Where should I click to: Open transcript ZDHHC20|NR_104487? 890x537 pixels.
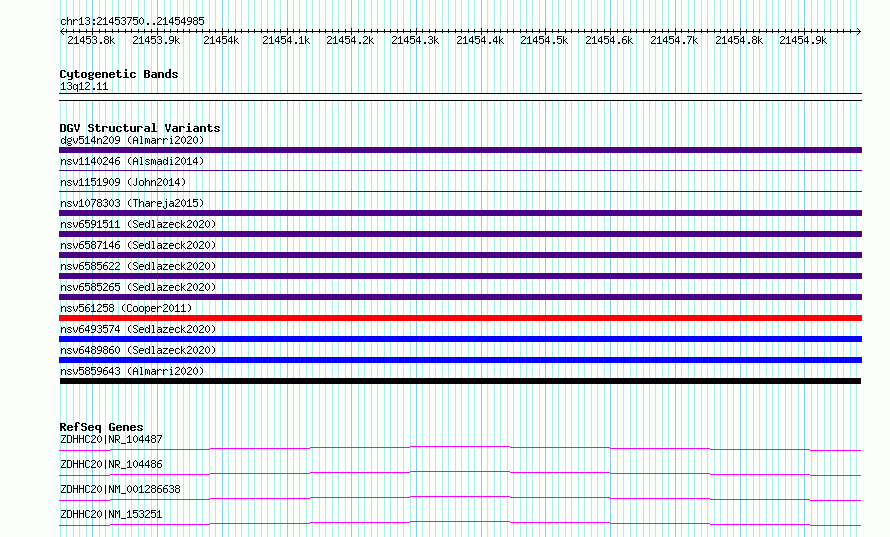[x=111, y=439]
